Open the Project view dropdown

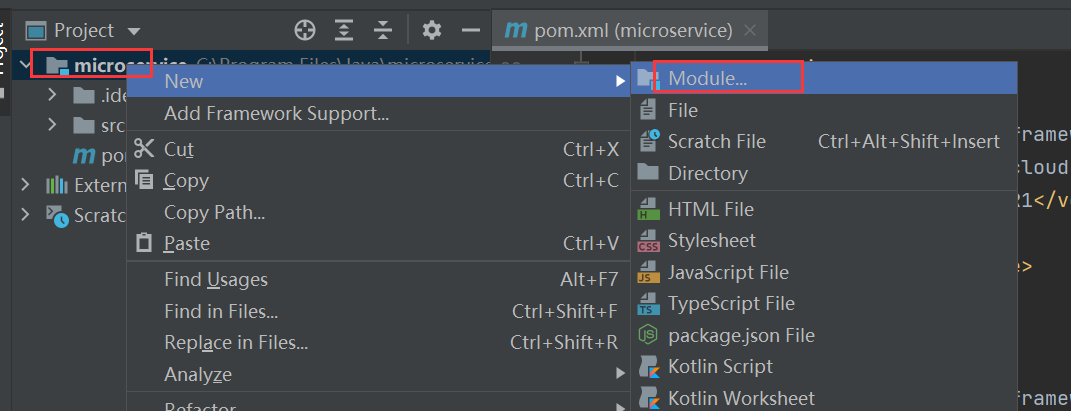134,31
